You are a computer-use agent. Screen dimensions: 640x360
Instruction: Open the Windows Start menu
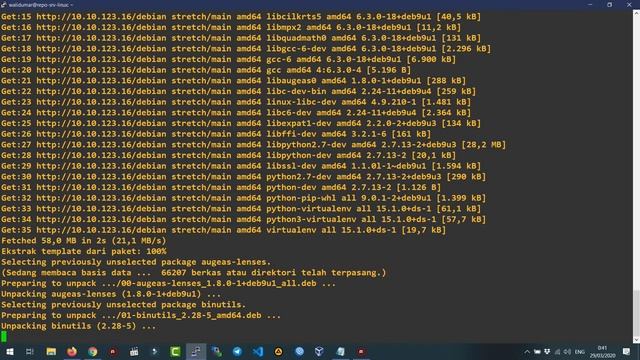pos(9,351)
